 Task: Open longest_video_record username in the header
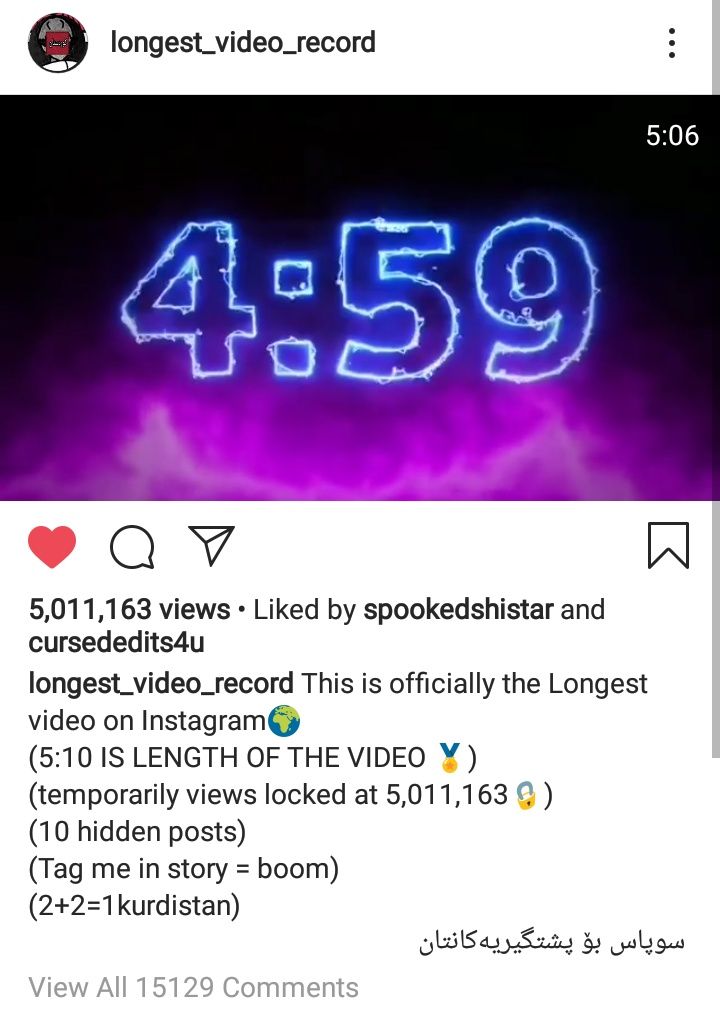click(x=243, y=43)
